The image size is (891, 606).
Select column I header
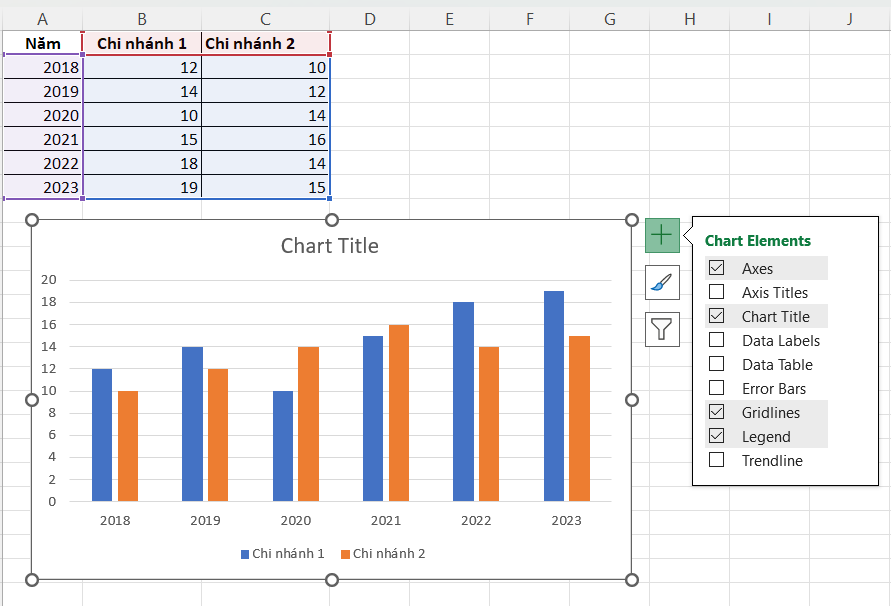pyautogui.click(x=769, y=19)
